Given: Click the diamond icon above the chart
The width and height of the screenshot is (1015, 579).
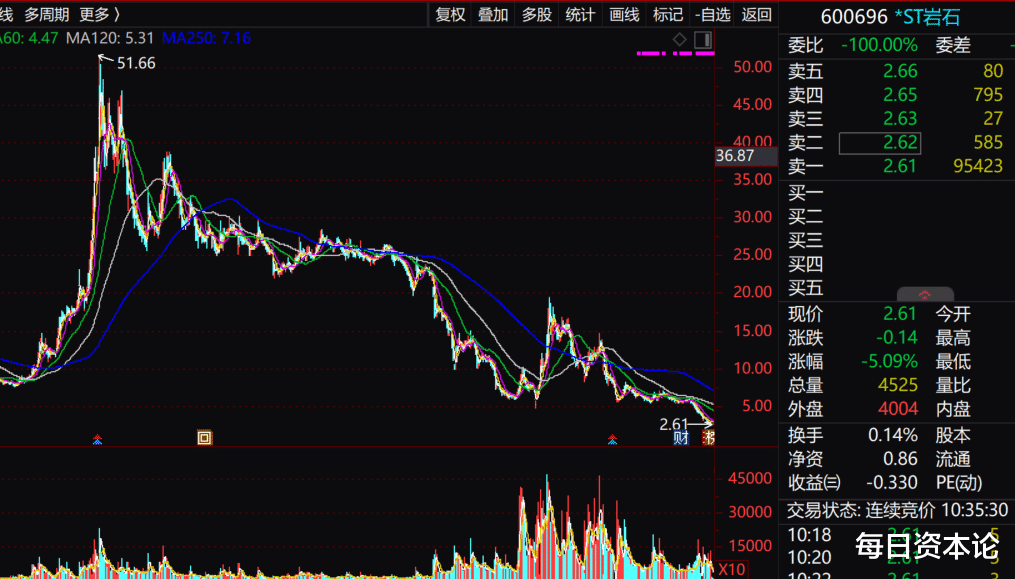Looking at the screenshot, I should click(x=679, y=40).
